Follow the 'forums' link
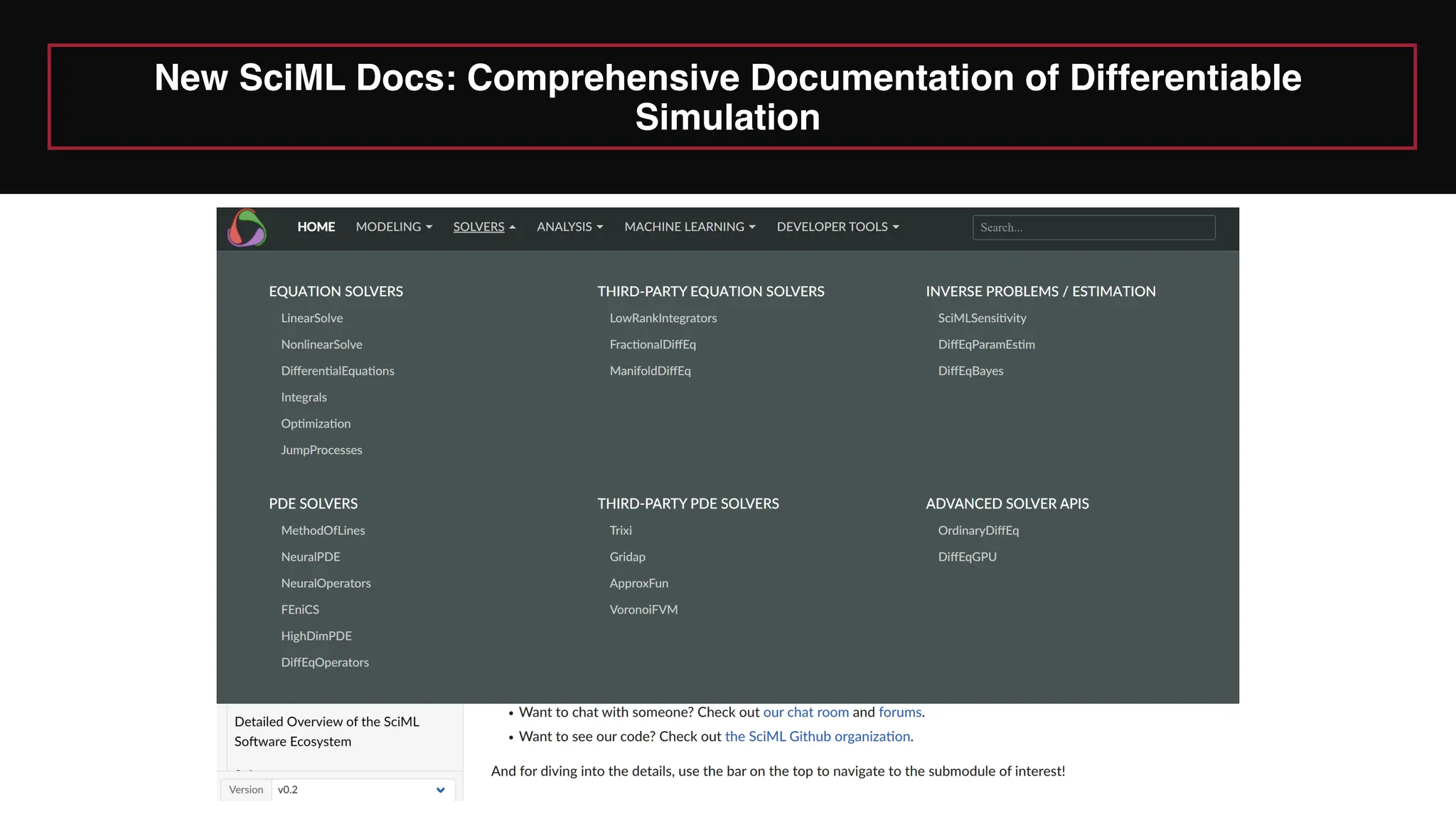This screenshot has height=819, width=1456. (900, 712)
